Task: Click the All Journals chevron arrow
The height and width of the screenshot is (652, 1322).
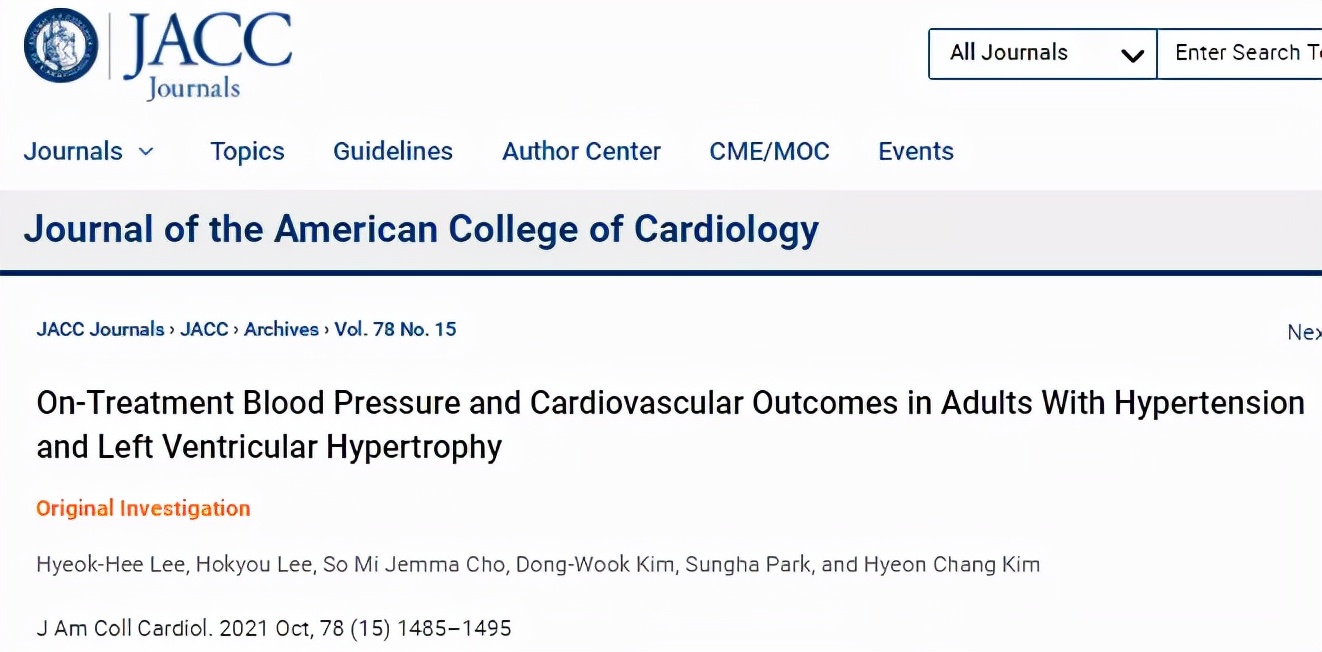Action: [x=1132, y=55]
